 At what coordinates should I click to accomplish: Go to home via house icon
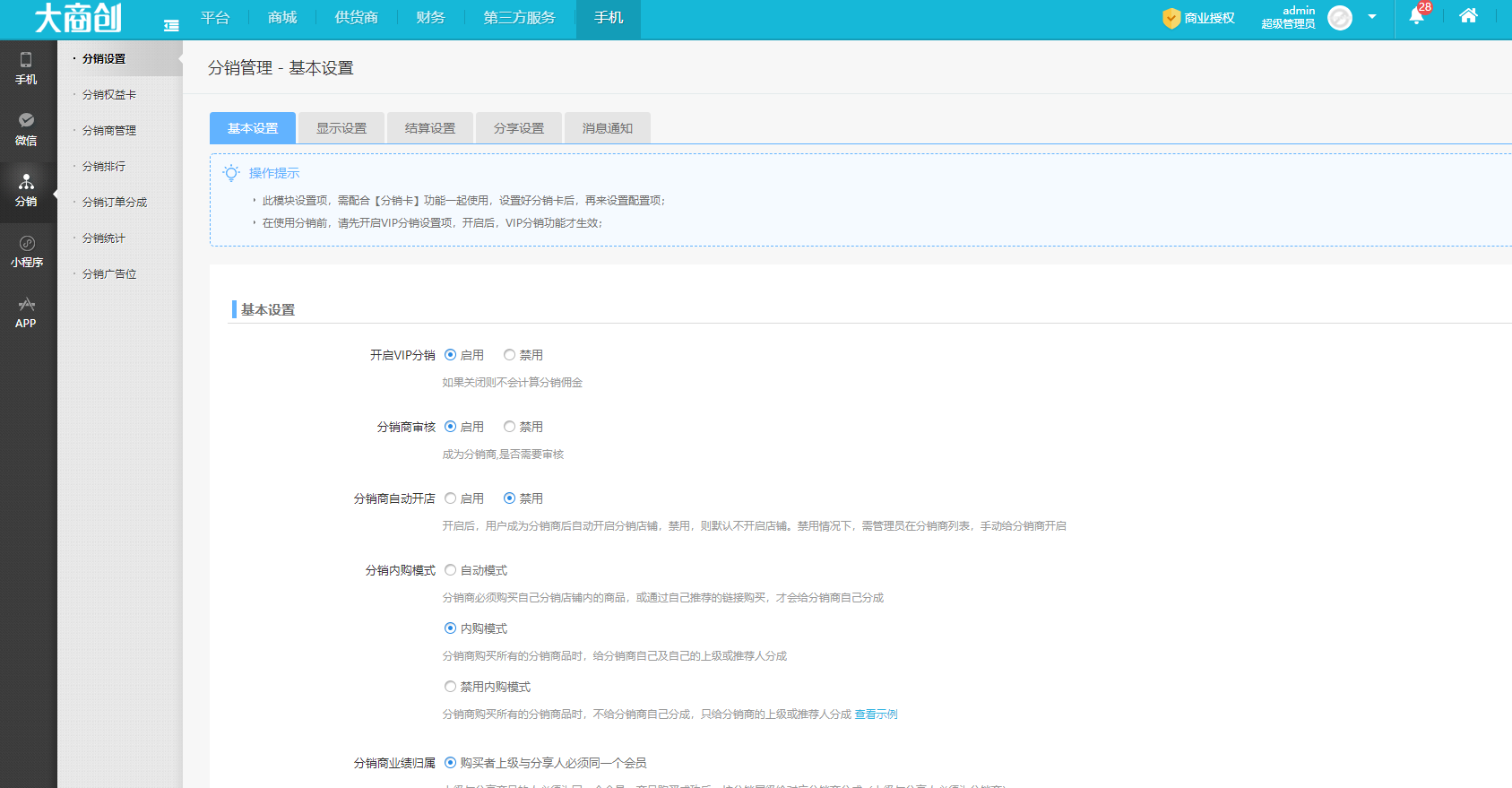(x=1468, y=15)
